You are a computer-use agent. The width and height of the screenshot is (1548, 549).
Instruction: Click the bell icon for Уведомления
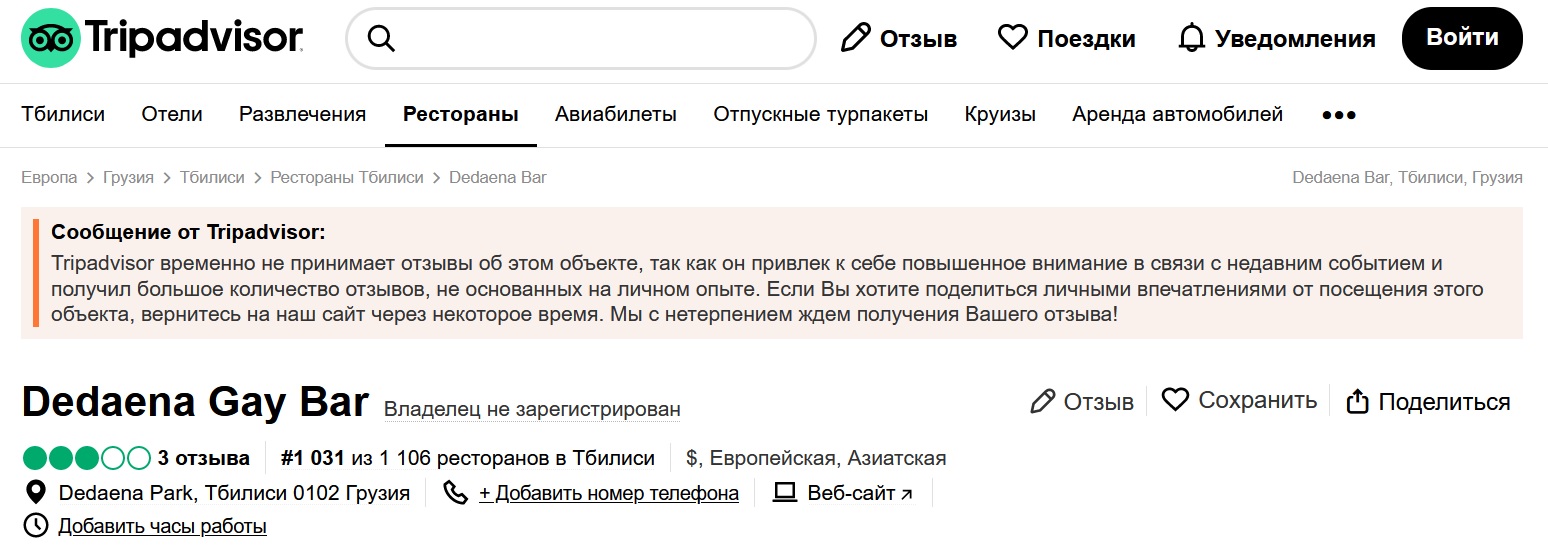point(1192,39)
